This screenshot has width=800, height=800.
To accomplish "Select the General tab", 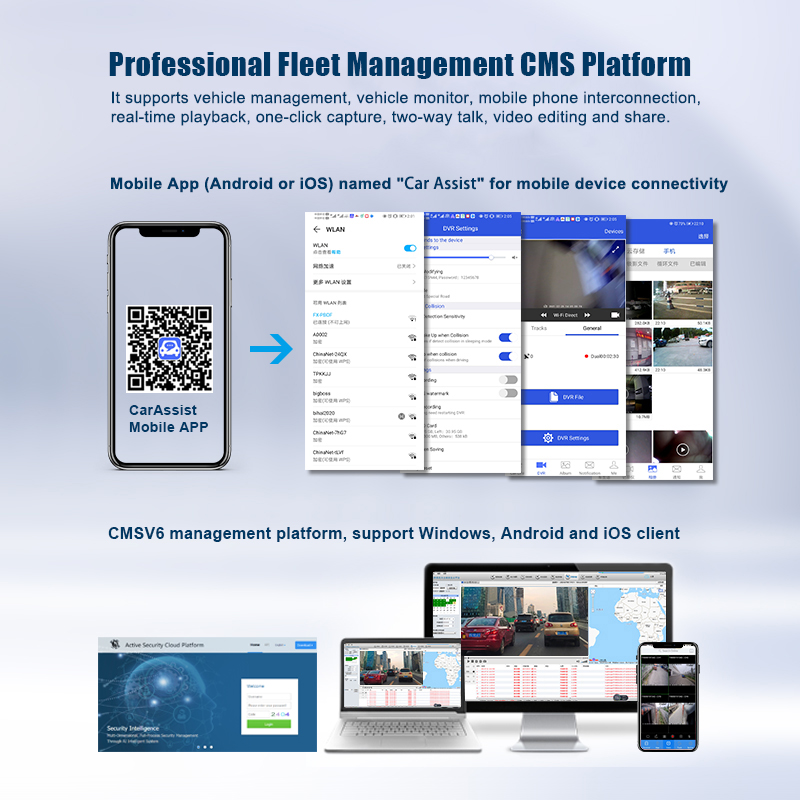I will 592,328.
